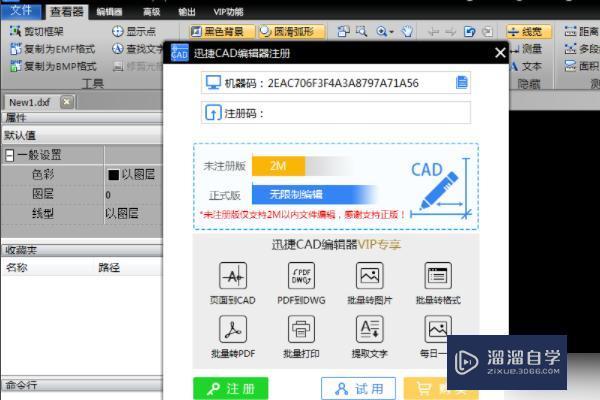Click the 试用 trial button
600x400 pixels.
point(359,389)
